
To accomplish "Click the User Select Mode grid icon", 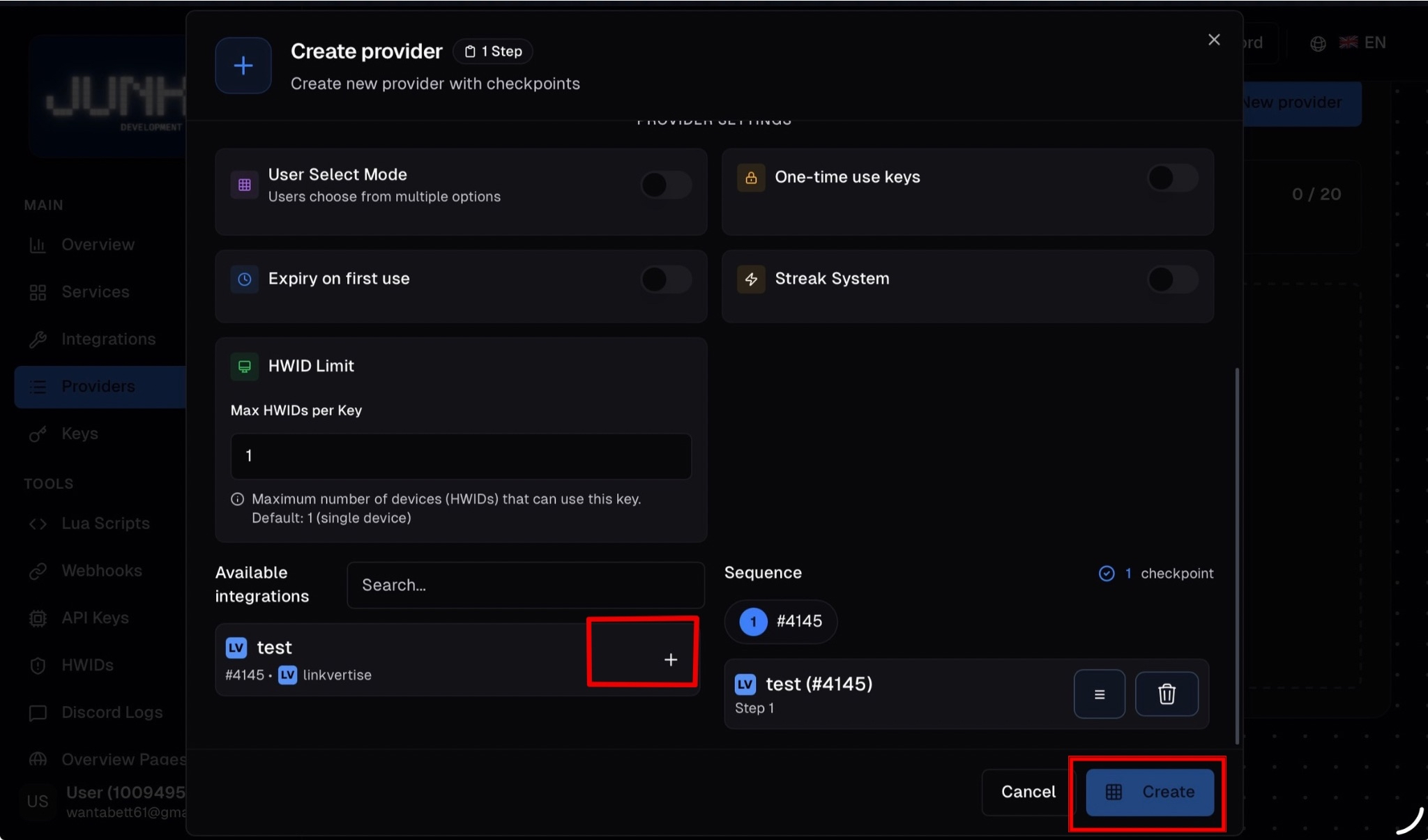I will (244, 185).
